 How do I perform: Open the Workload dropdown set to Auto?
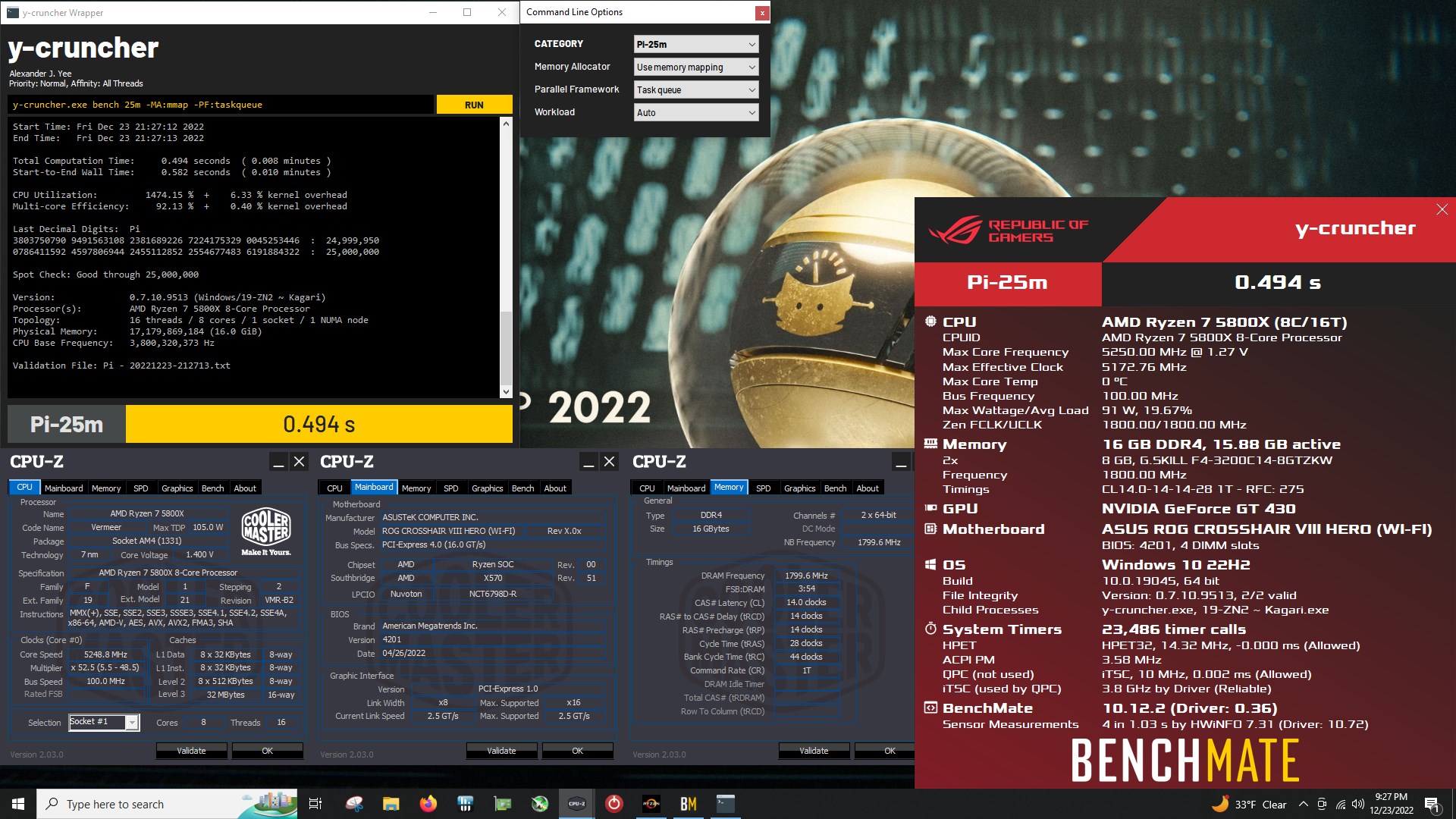click(695, 112)
